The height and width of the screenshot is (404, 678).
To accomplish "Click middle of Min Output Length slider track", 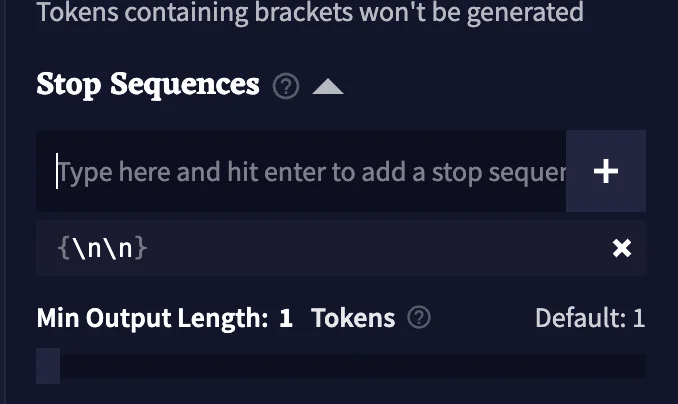I will click(341, 366).
